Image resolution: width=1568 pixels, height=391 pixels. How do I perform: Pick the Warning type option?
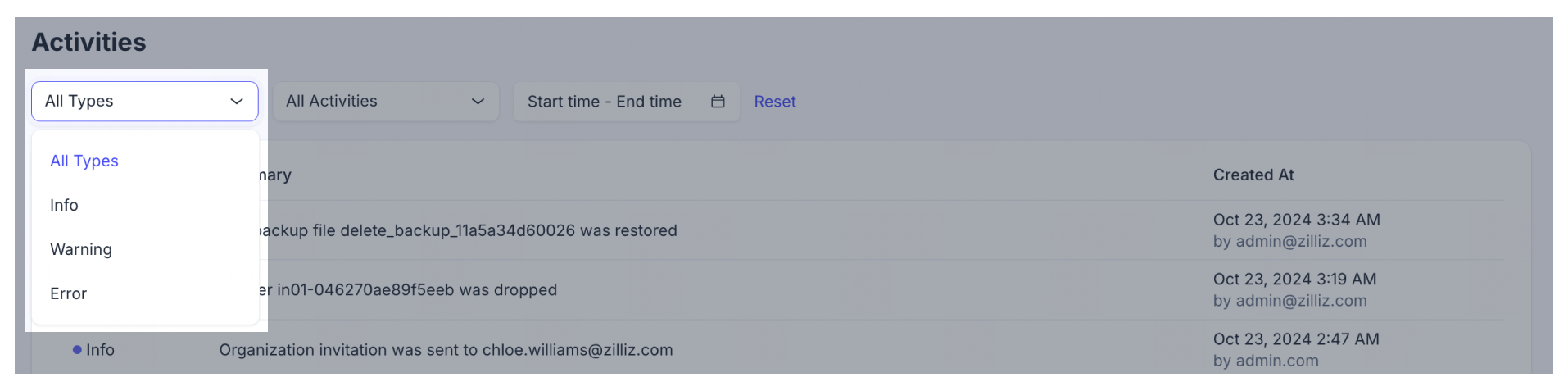81,250
